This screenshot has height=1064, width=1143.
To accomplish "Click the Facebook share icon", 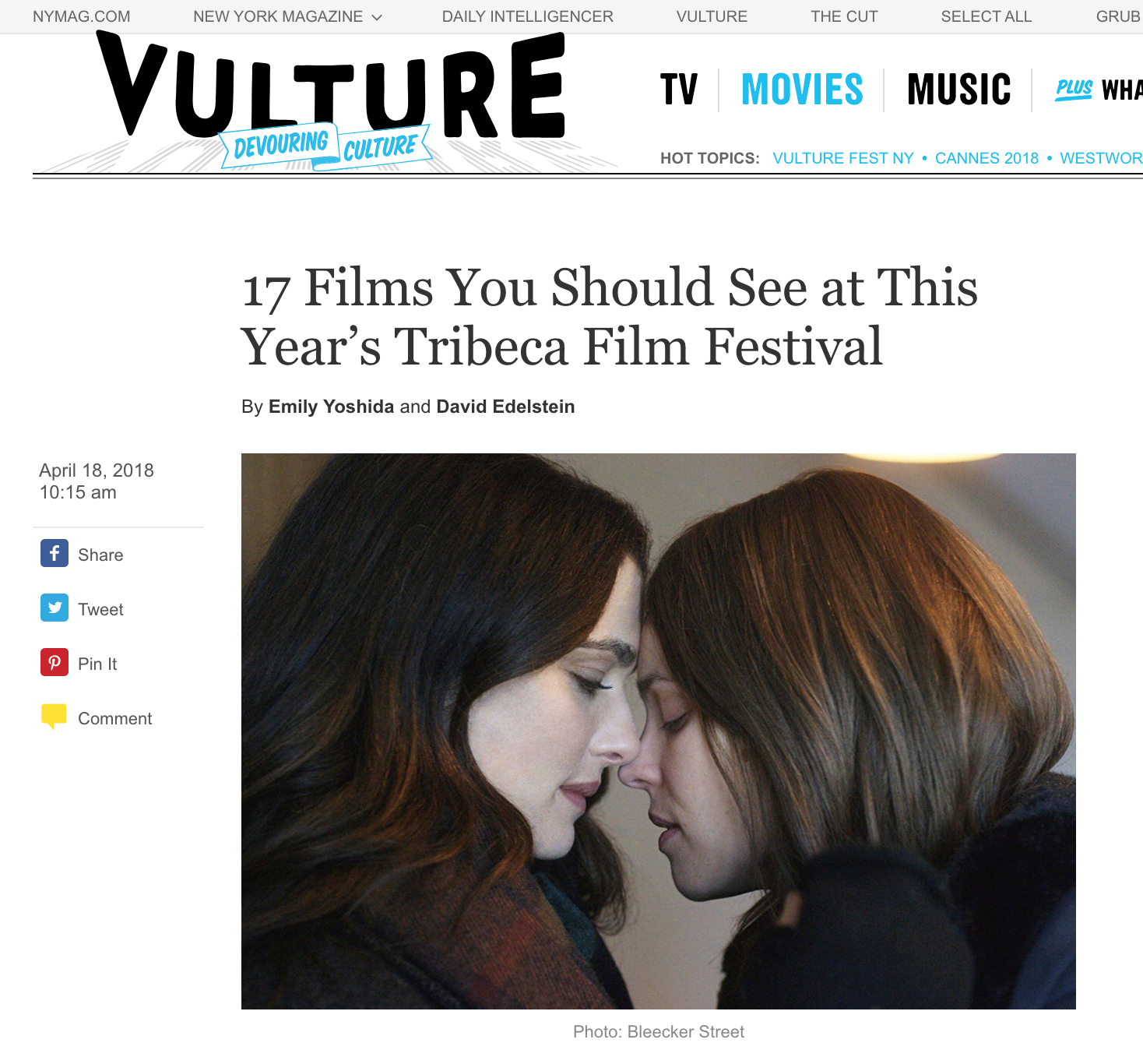I will pyautogui.click(x=55, y=554).
